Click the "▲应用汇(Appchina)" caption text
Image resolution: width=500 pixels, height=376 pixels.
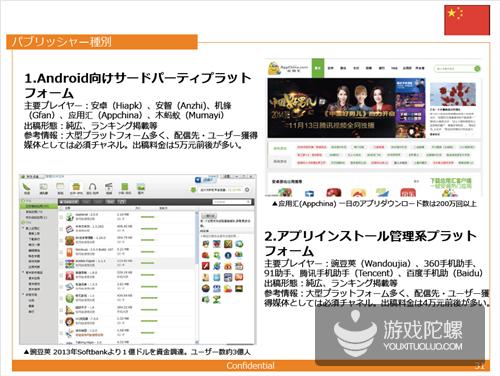(374, 203)
